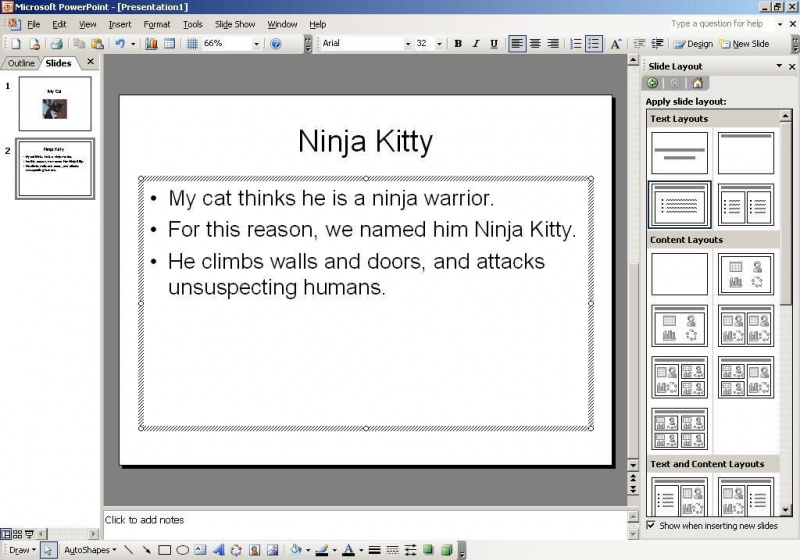
Task: Toggle Align Left for the text
Action: tap(517, 44)
